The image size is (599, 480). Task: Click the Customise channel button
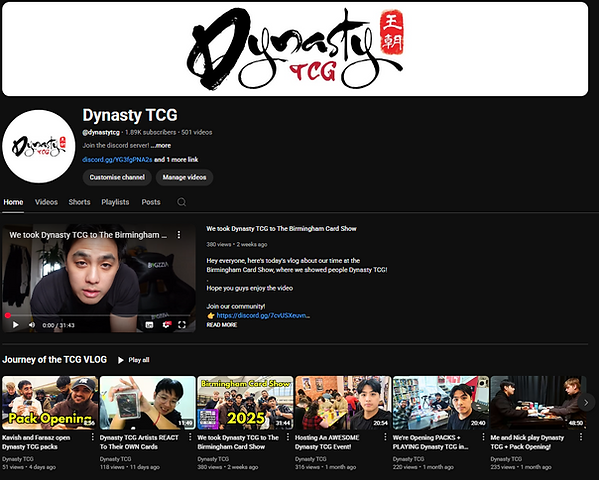pyautogui.click(x=117, y=177)
